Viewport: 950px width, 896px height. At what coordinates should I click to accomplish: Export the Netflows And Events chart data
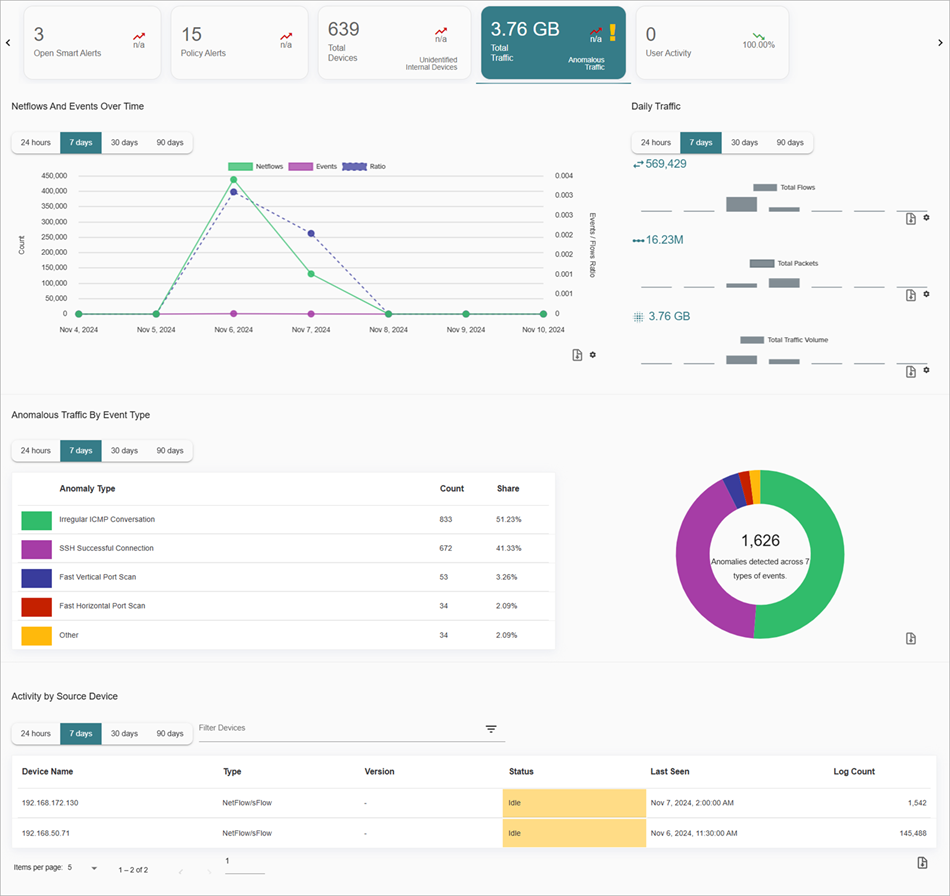[x=577, y=355]
